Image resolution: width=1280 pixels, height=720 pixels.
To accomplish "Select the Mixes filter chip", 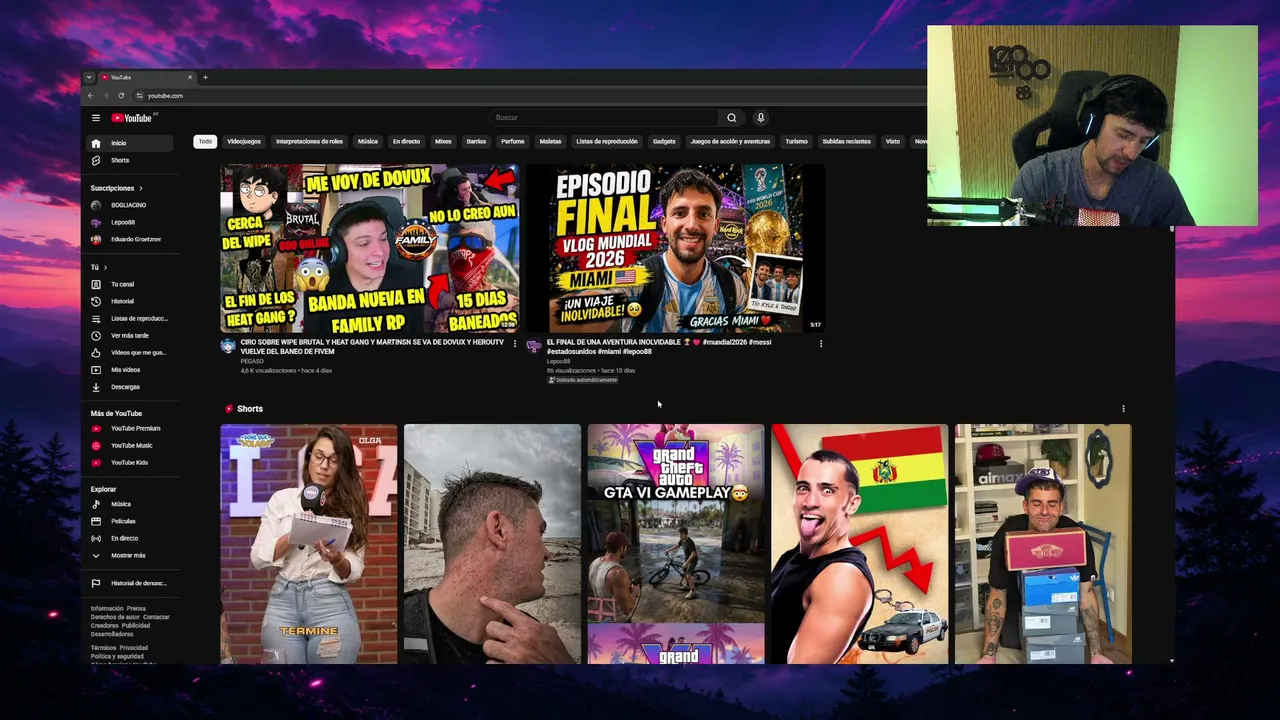I will pos(443,141).
